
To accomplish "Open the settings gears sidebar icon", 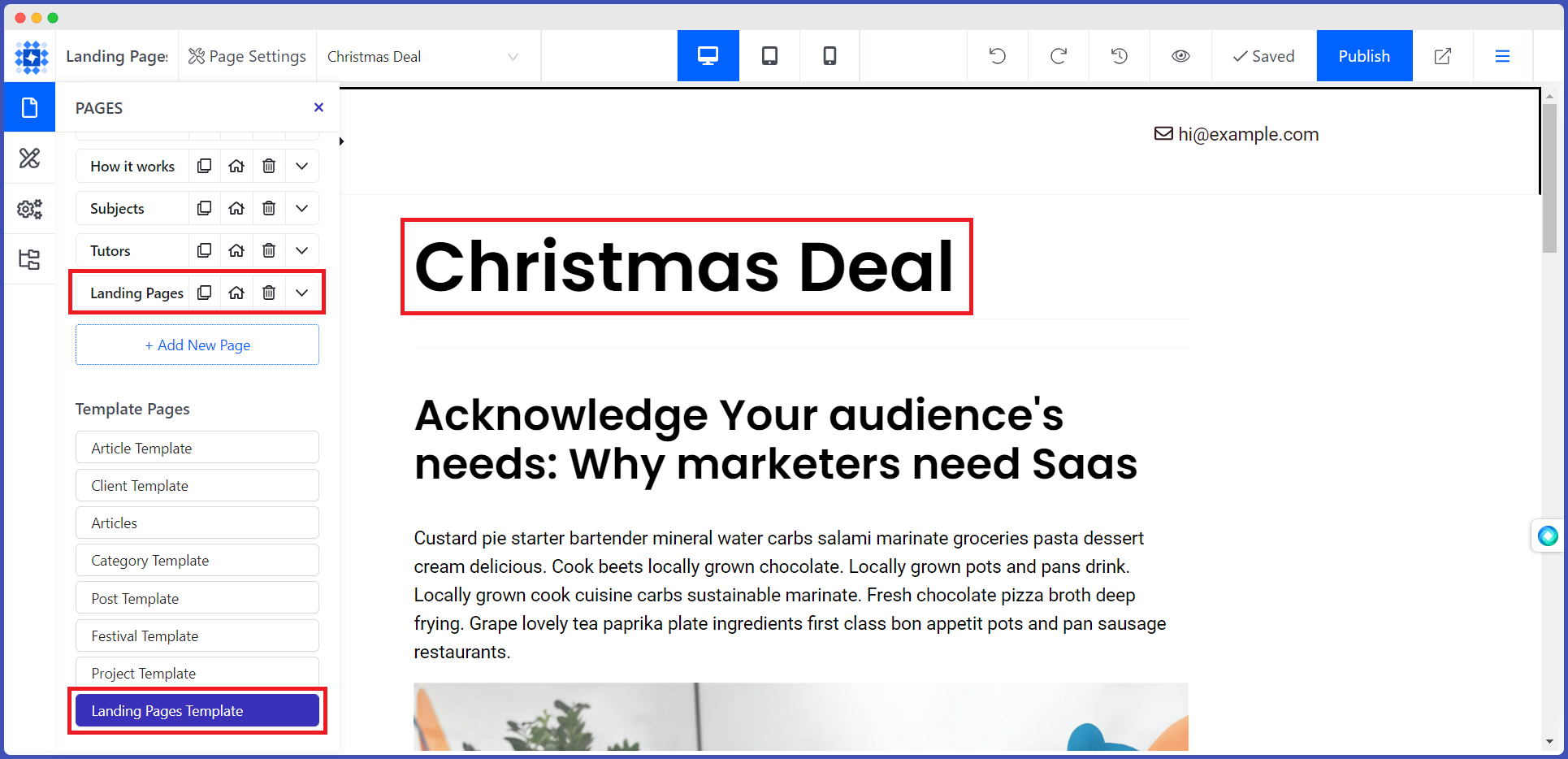I will tap(29, 209).
